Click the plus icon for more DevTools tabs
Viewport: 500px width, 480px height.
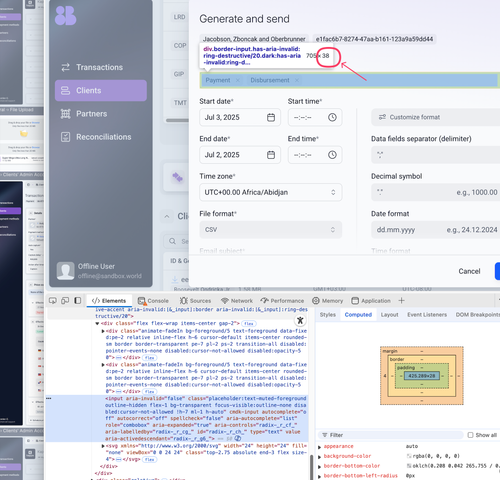[402, 301]
